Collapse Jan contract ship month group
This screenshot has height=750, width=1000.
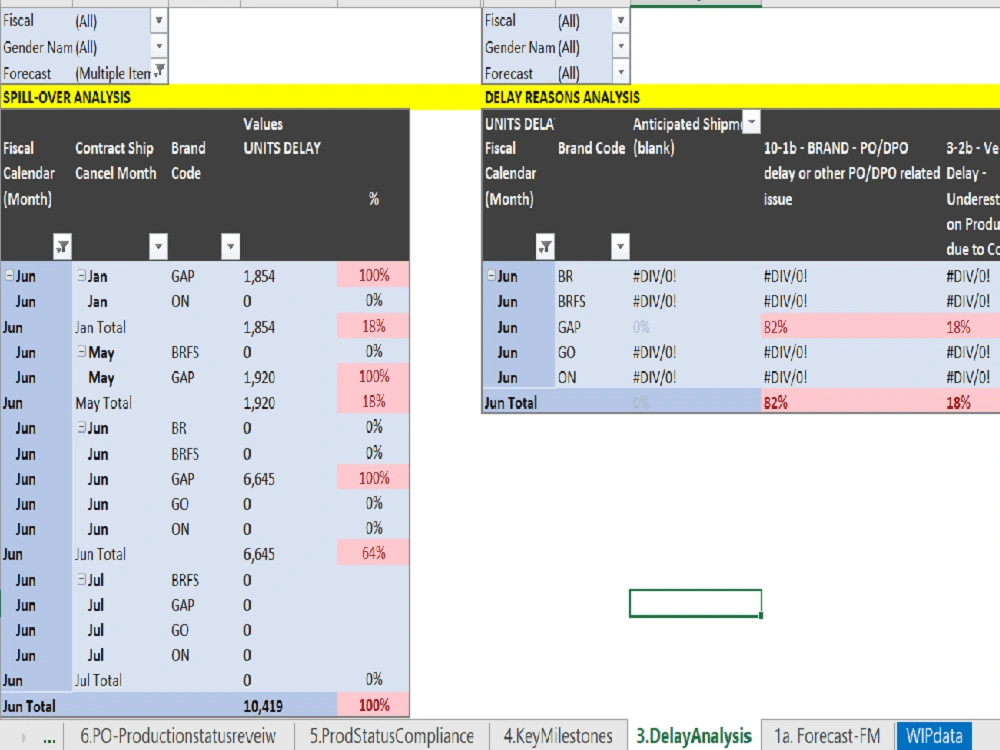click(82, 276)
